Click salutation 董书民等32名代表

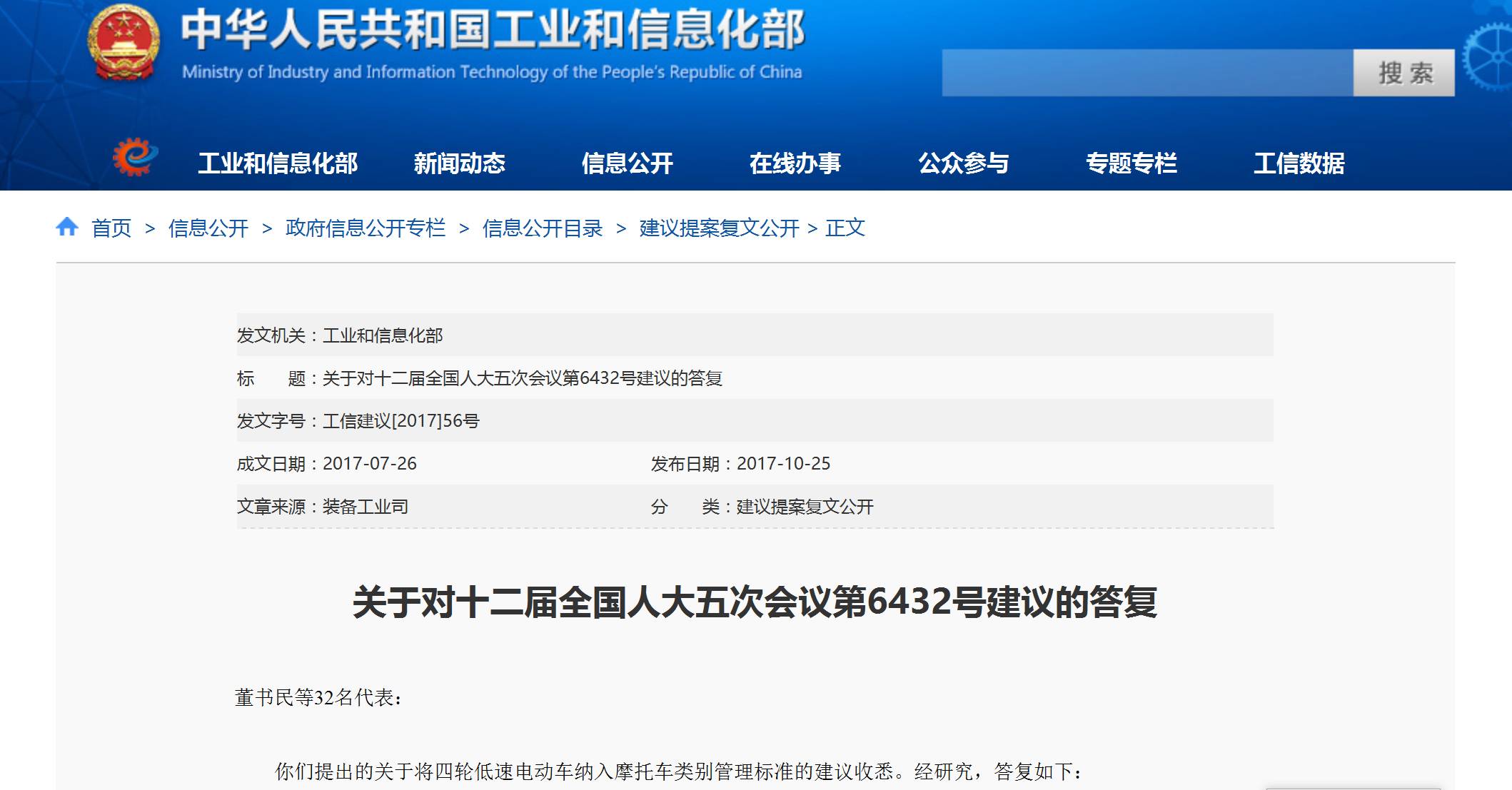tap(318, 697)
